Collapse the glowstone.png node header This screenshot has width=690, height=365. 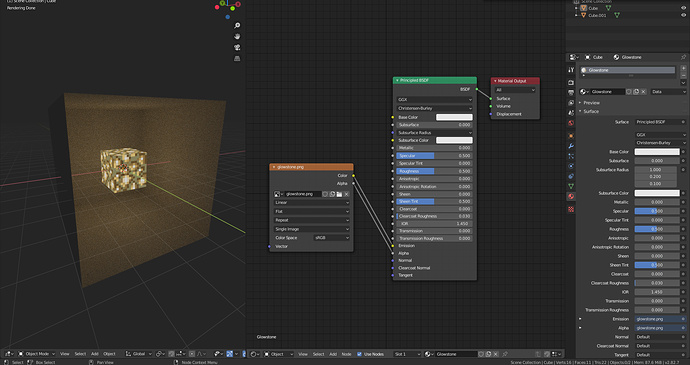pos(274,167)
